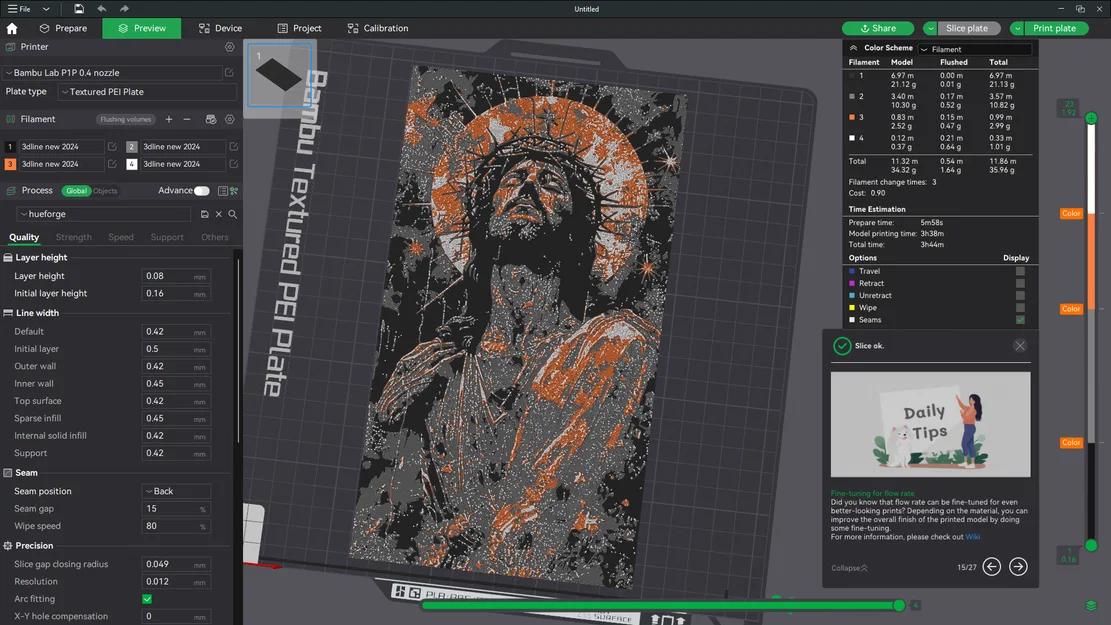Open Seam position Back dropdown
Viewport: 1111px width, 625px height.
click(x=176, y=491)
